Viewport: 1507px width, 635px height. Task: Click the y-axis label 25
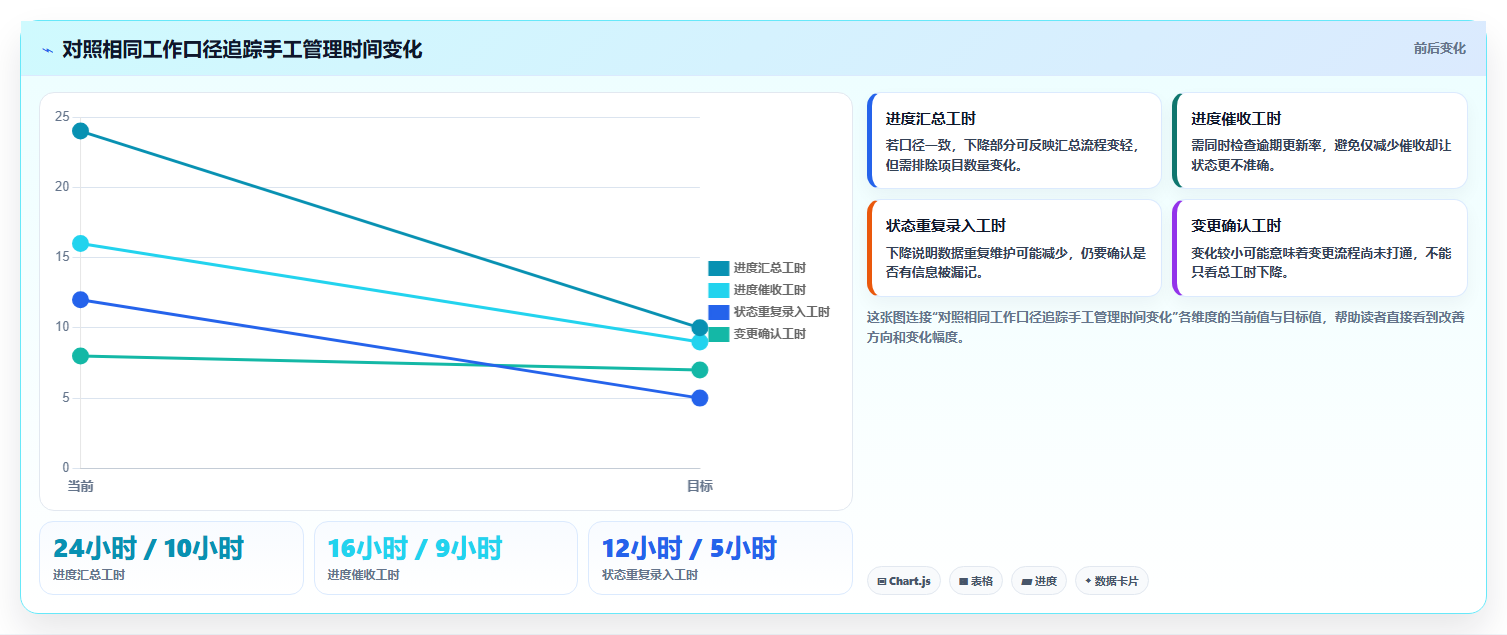[x=62, y=117]
